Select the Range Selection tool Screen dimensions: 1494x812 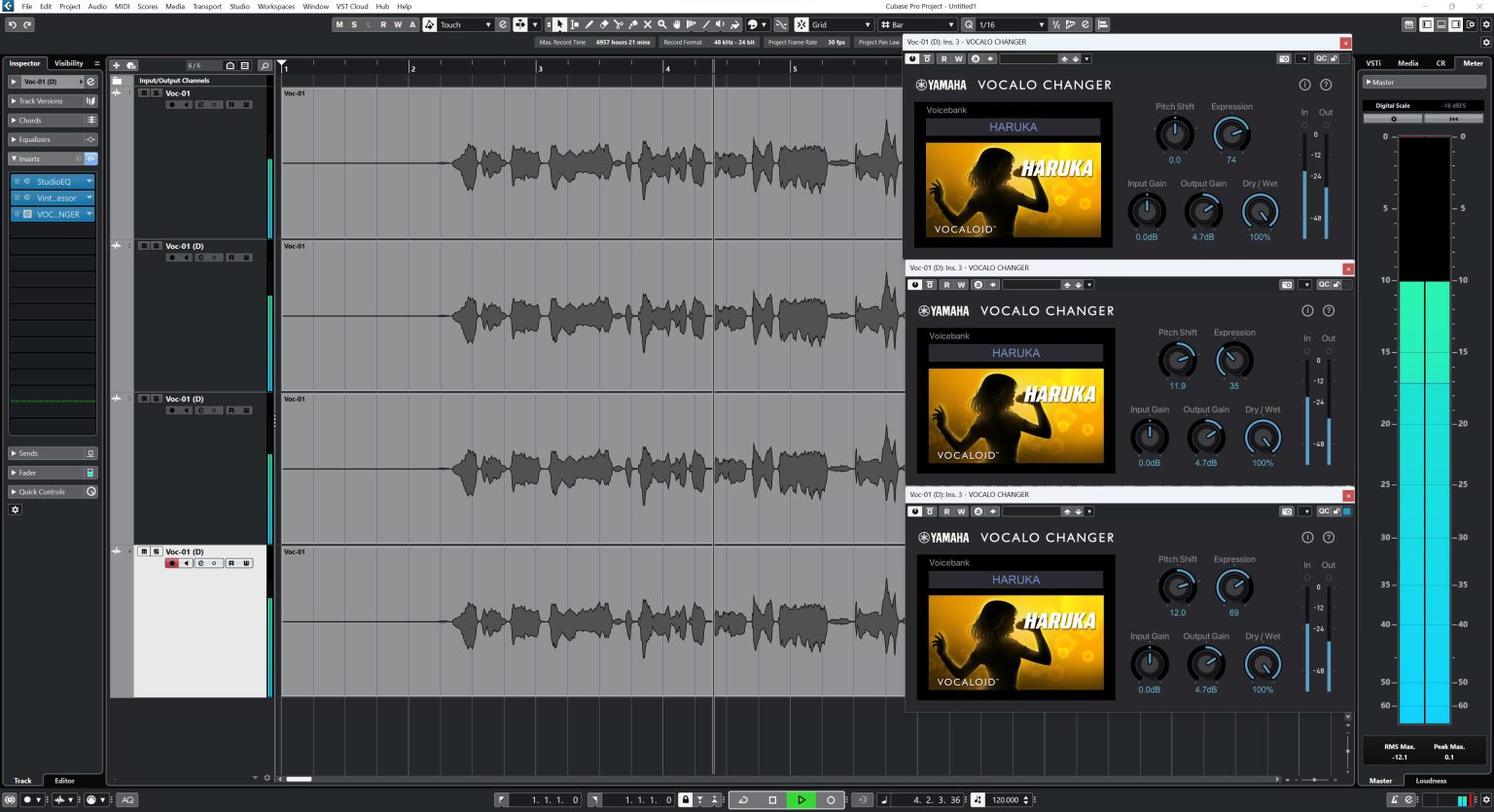575,24
